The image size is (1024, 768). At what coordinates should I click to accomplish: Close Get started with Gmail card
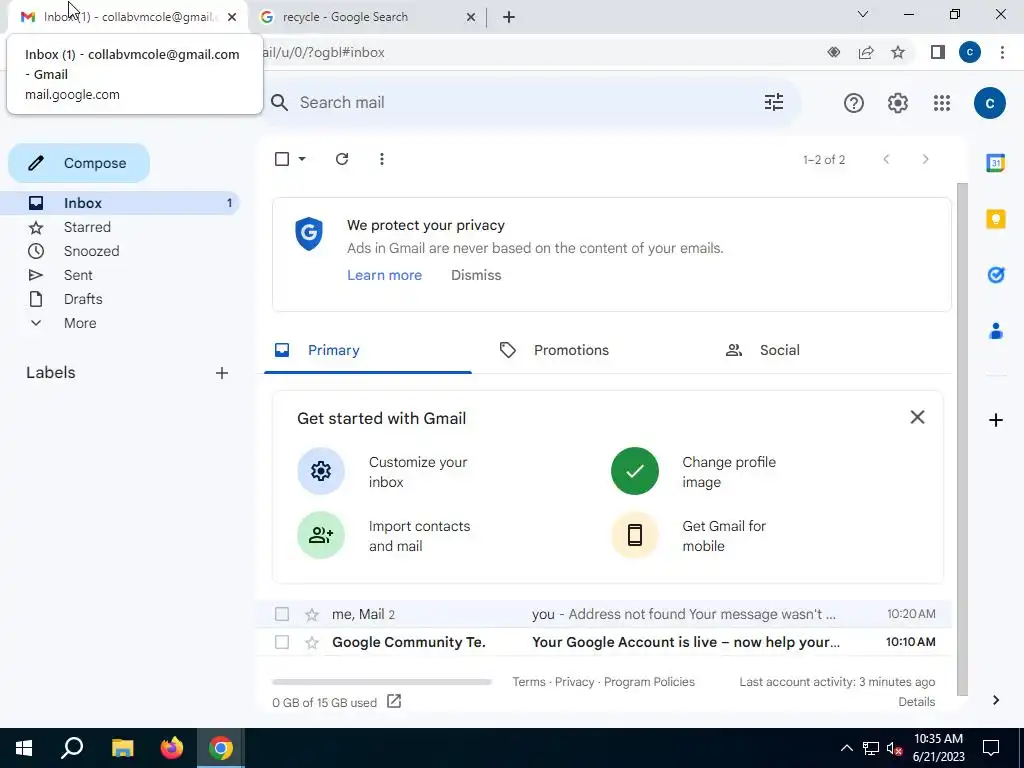[x=917, y=417]
